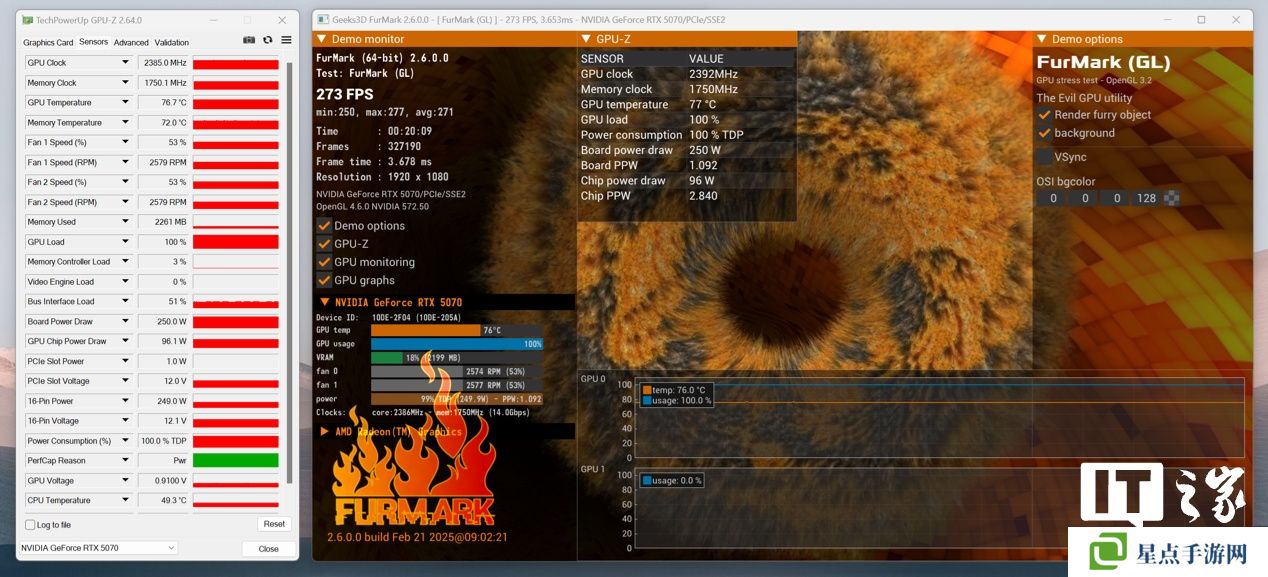1268x577 pixels.
Task: Disable the GPU graphs checkbox
Action: (x=324, y=280)
